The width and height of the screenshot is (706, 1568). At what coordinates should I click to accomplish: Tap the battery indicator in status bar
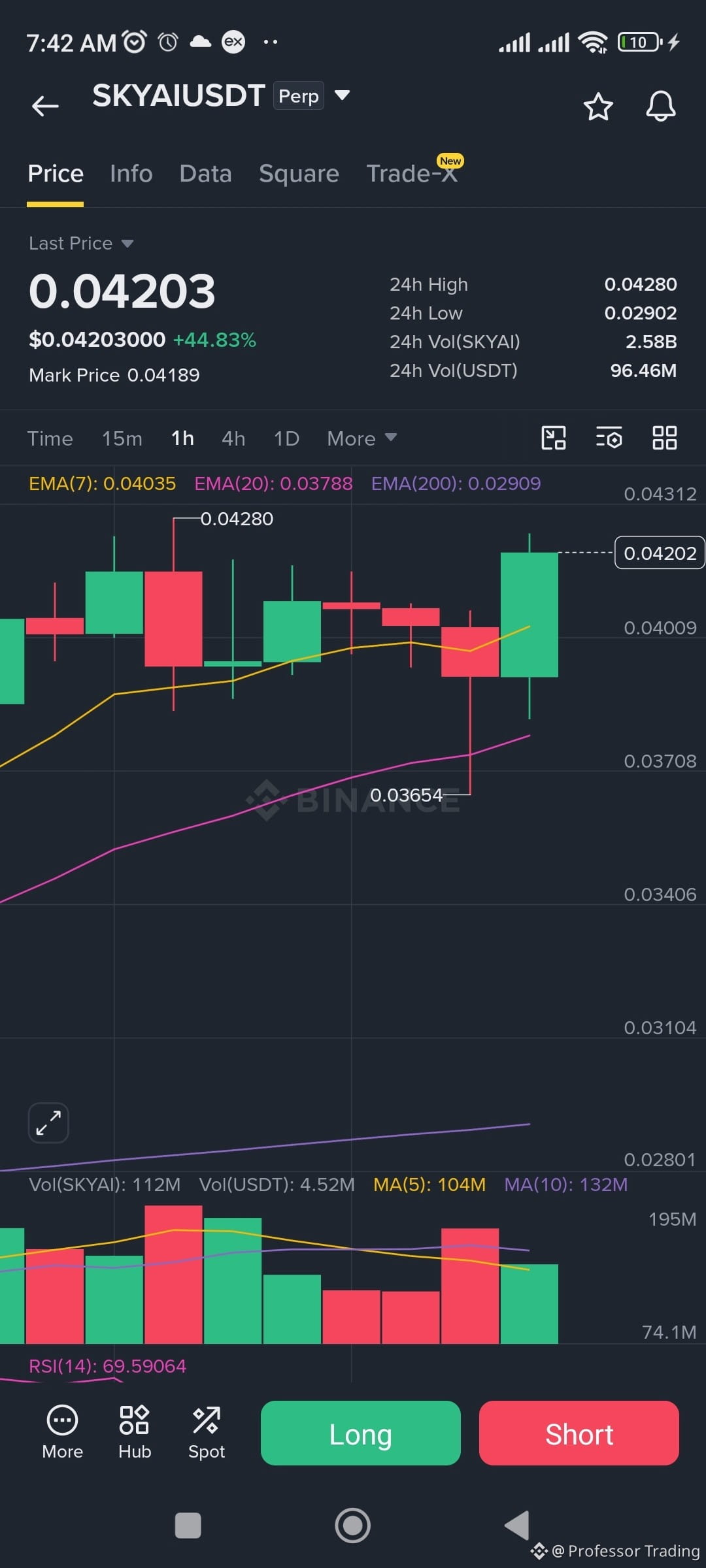[639, 42]
